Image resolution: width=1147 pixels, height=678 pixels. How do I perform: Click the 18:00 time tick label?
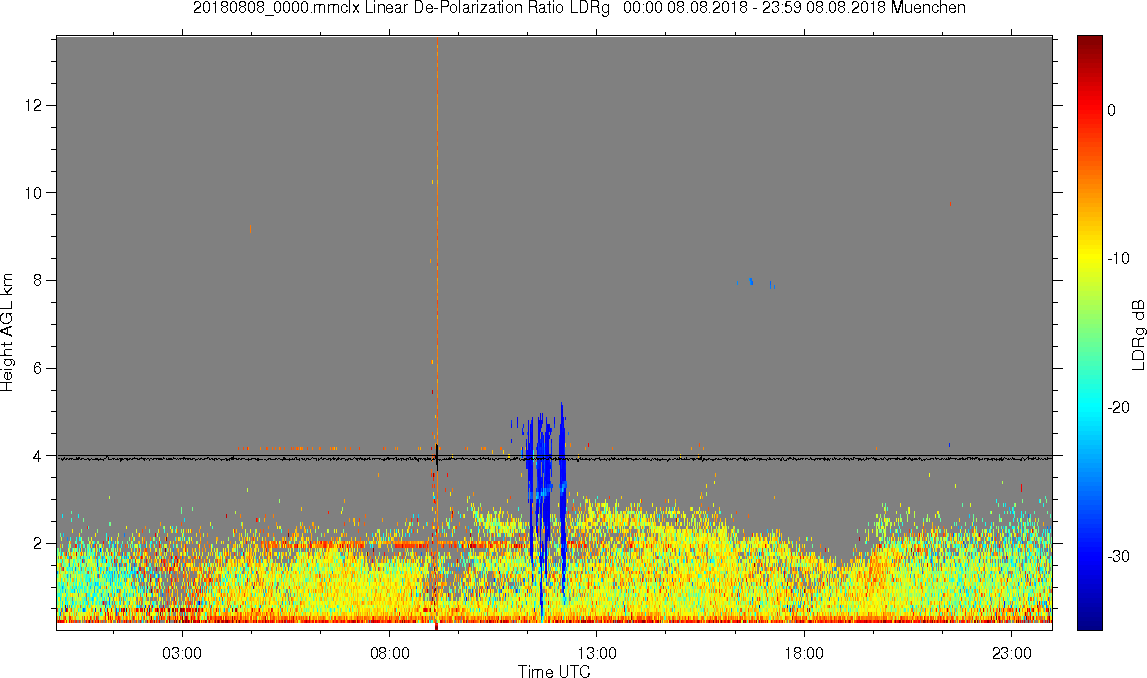point(805,653)
